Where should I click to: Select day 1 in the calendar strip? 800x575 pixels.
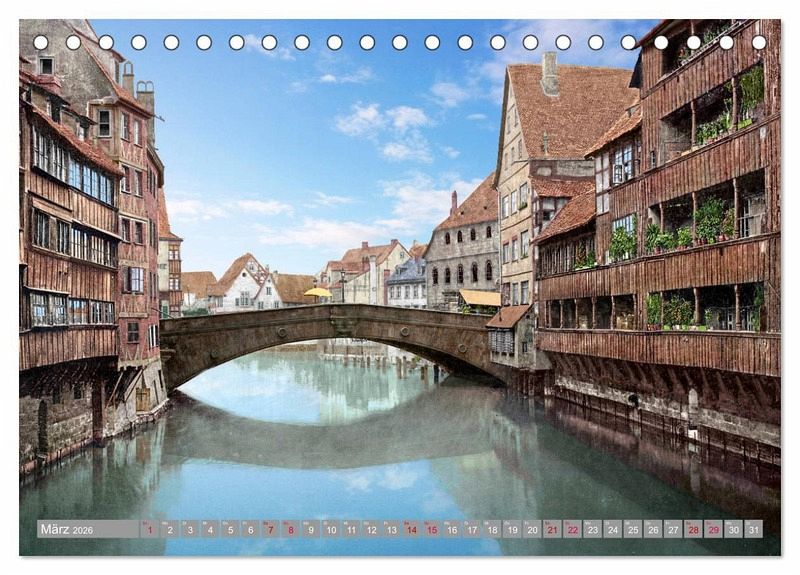coord(149,529)
